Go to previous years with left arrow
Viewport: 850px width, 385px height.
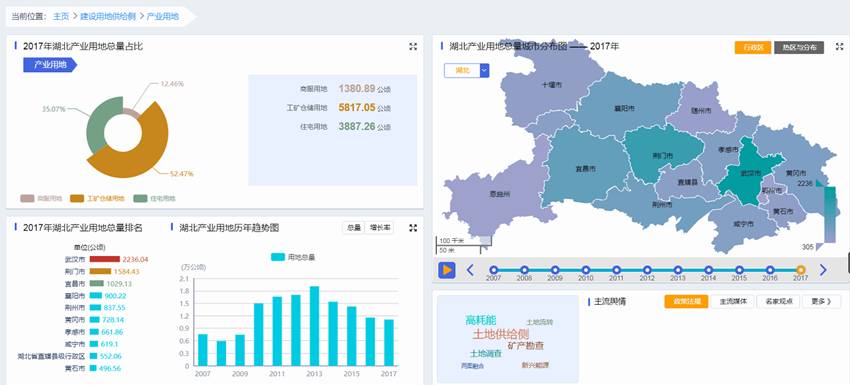(x=470, y=270)
